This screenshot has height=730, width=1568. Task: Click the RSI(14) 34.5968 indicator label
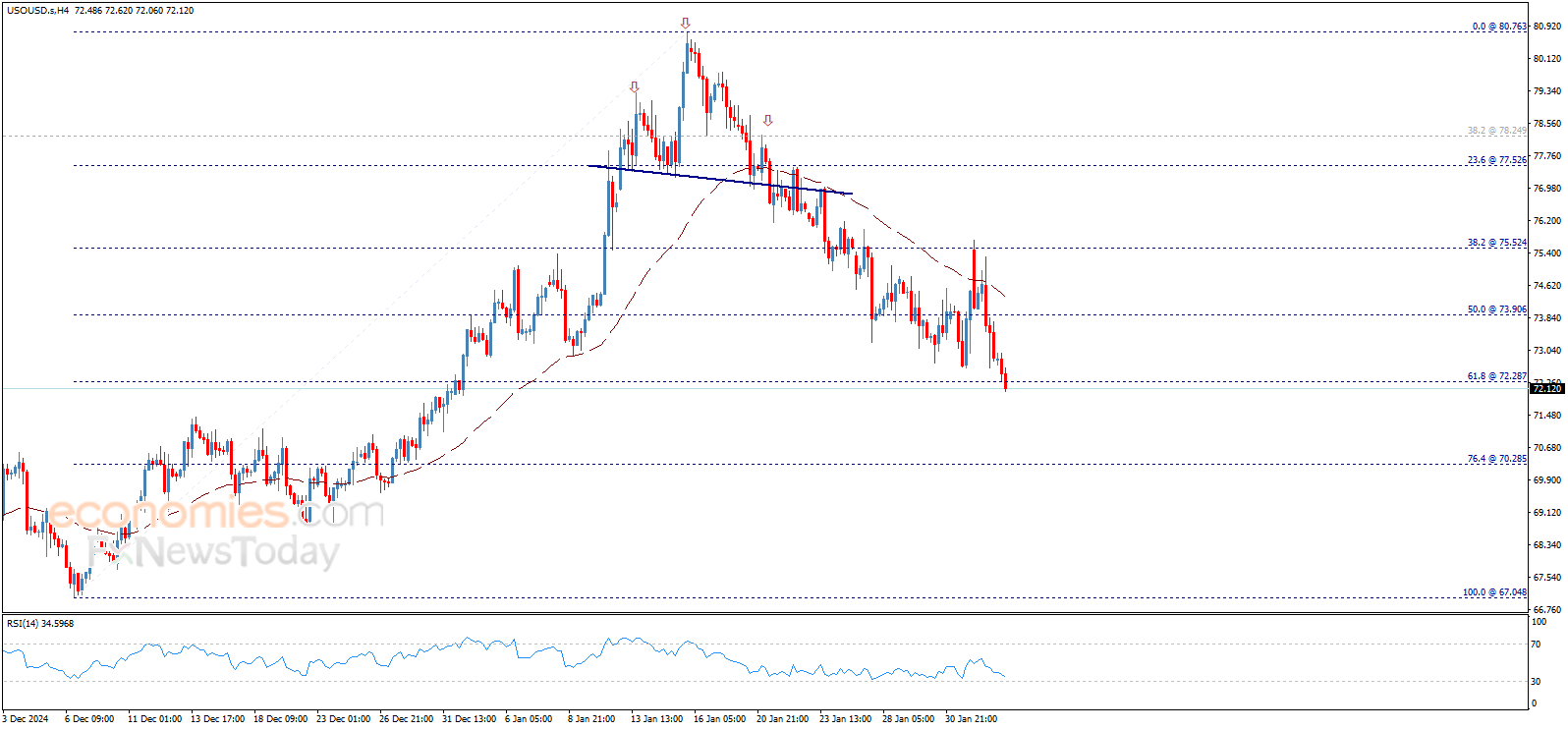(x=40, y=624)
